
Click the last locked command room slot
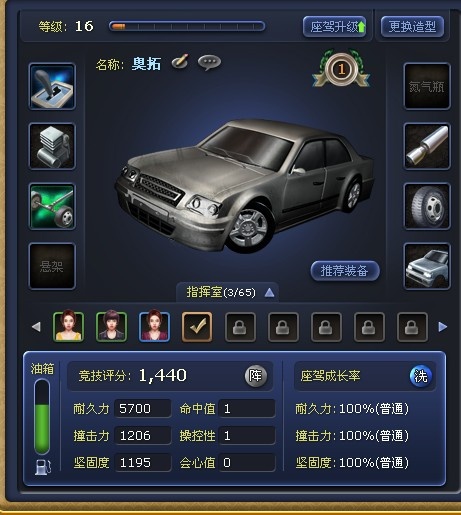point(412,327)
